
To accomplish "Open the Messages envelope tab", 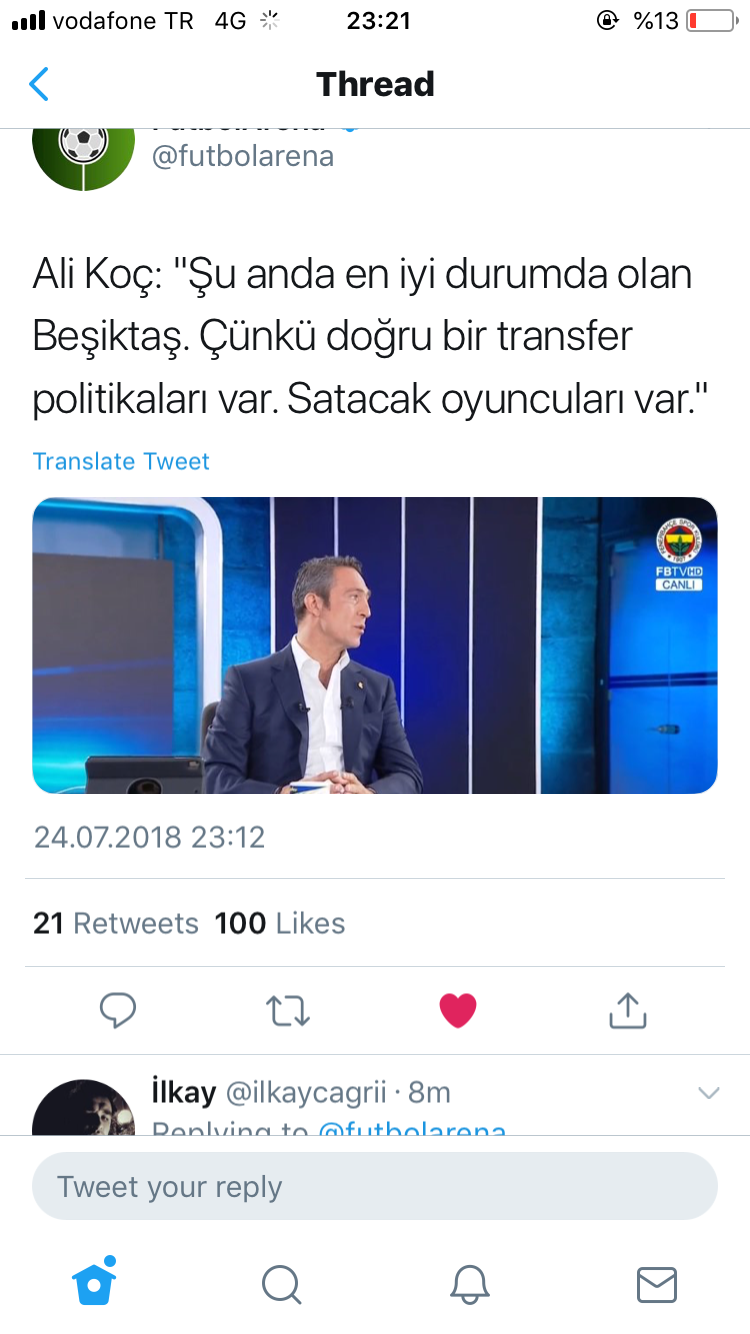I will coord(657,1284).
